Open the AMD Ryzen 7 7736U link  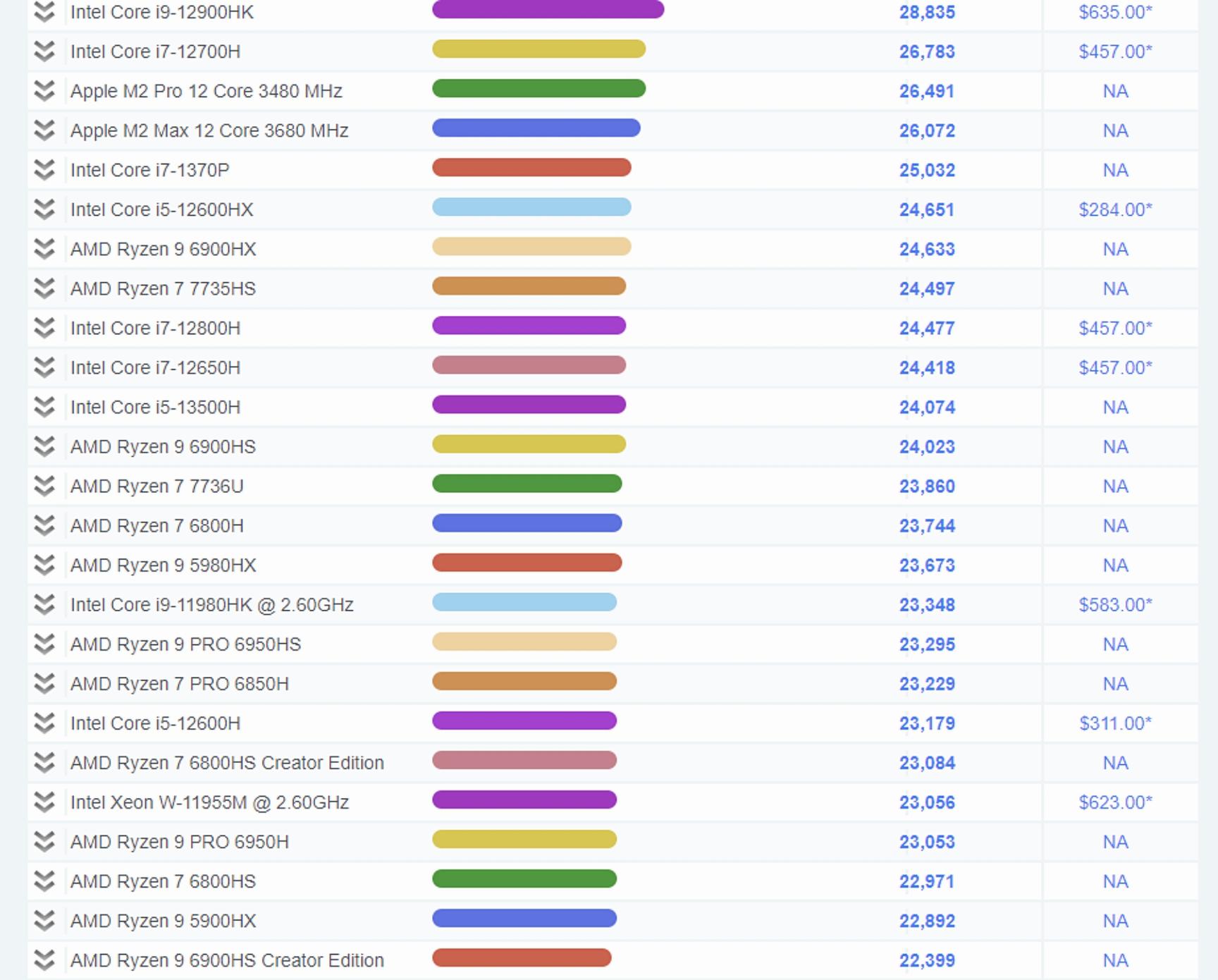[157, 486]
